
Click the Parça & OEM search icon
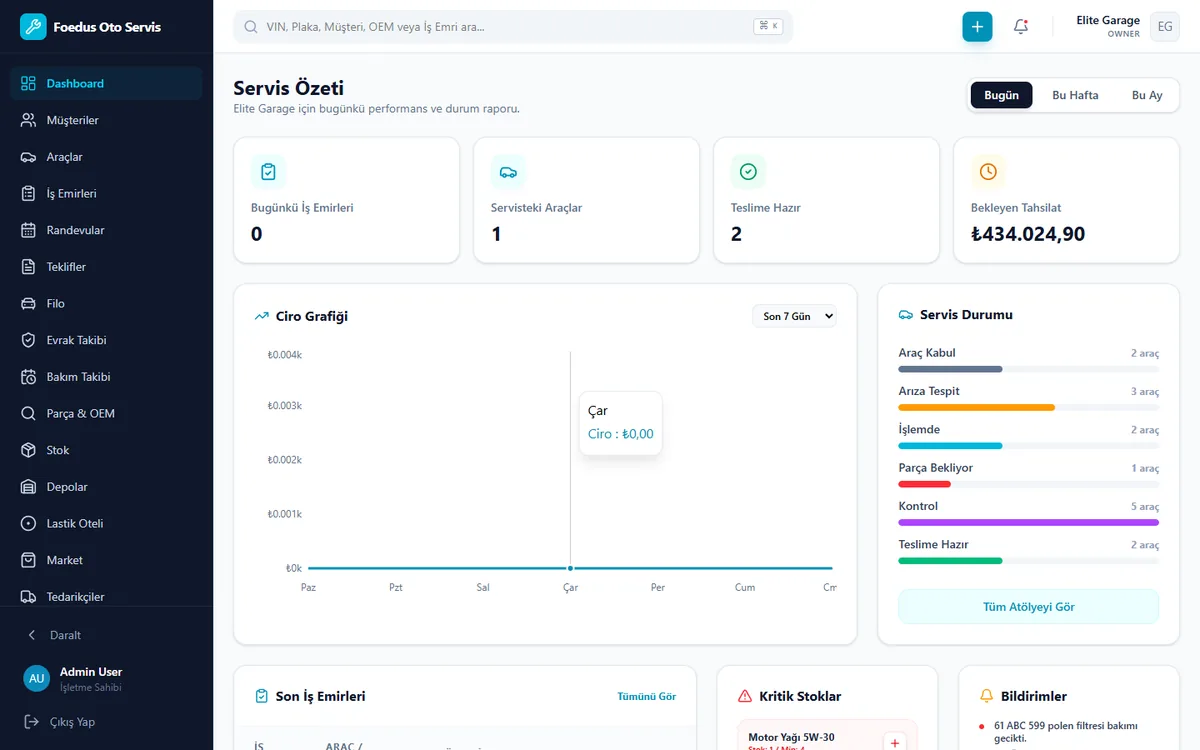click(x=28, y=414)
